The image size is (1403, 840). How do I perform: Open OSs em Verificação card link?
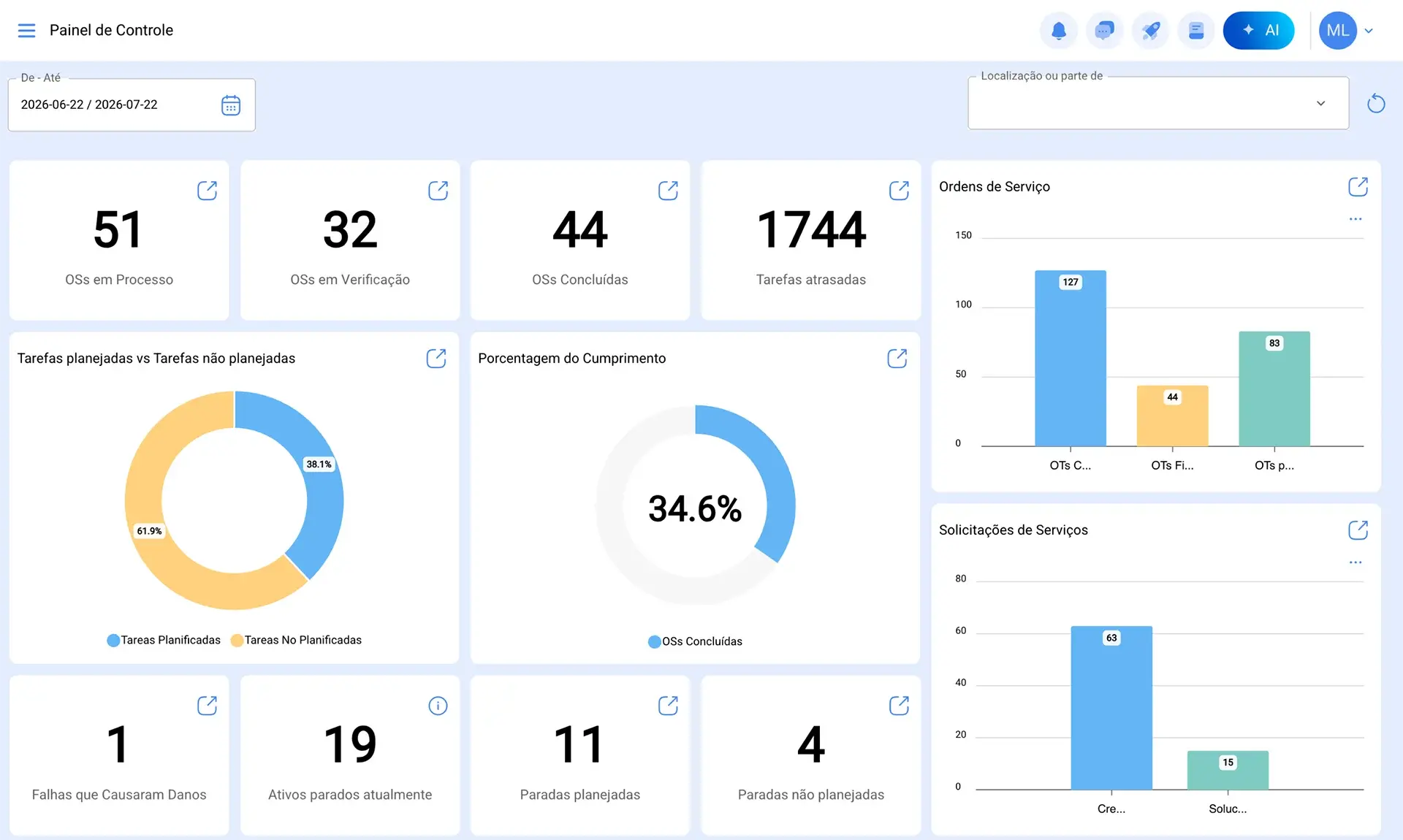[438, 191]
